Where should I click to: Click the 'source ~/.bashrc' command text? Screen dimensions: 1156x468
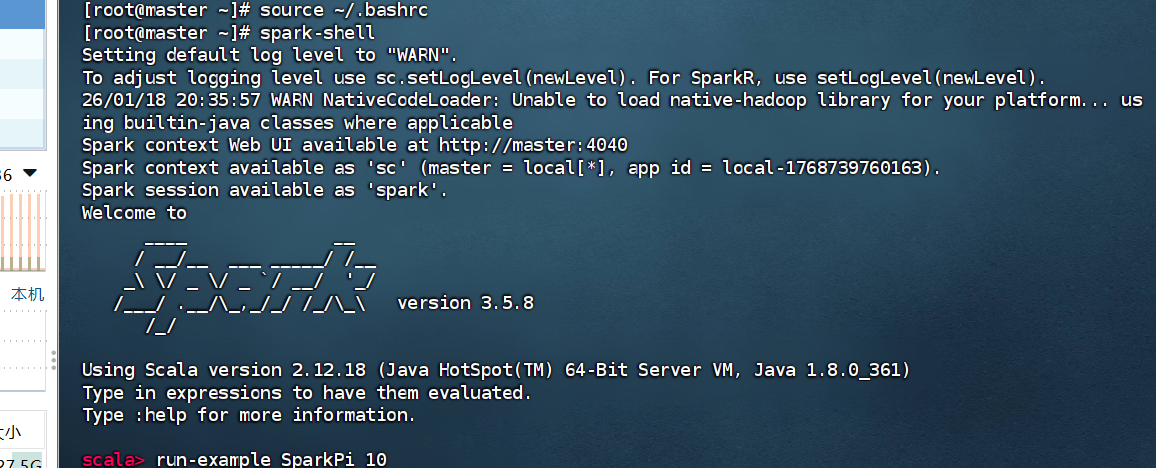click(343, 11)
